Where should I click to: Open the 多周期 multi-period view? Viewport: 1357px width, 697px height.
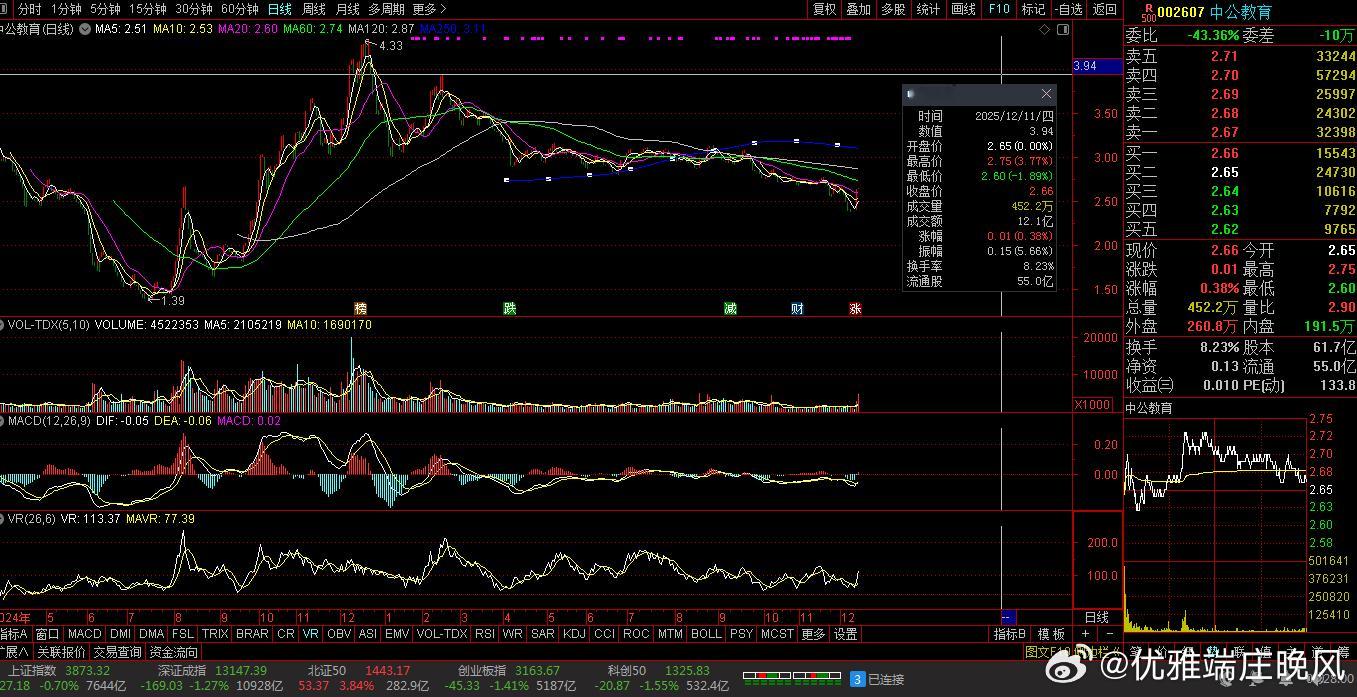(x=386, y=9)
